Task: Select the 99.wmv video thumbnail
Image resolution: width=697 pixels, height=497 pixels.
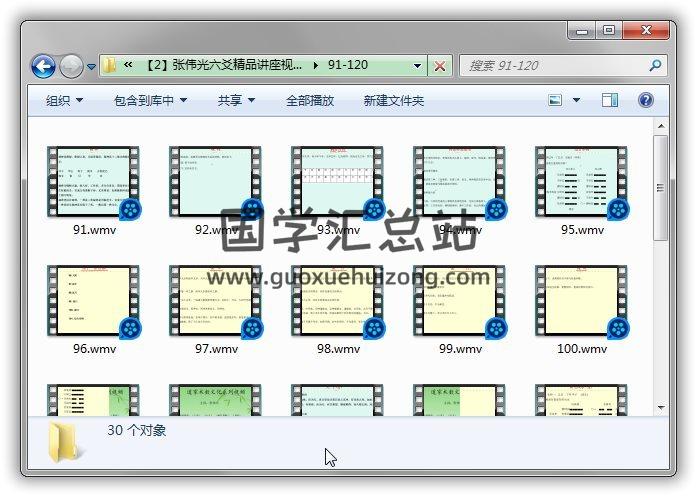Action: tap(459, 301)
